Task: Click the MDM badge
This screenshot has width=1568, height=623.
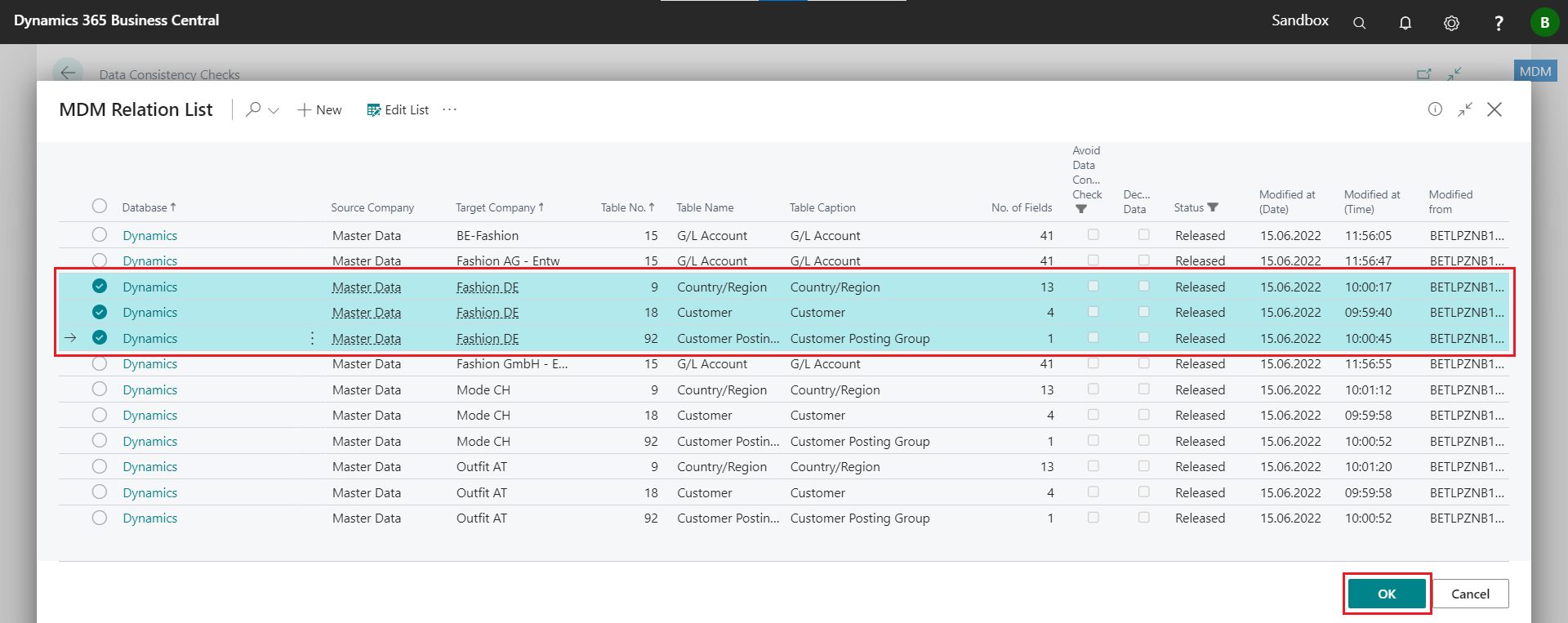Action: pos(1535,71)
